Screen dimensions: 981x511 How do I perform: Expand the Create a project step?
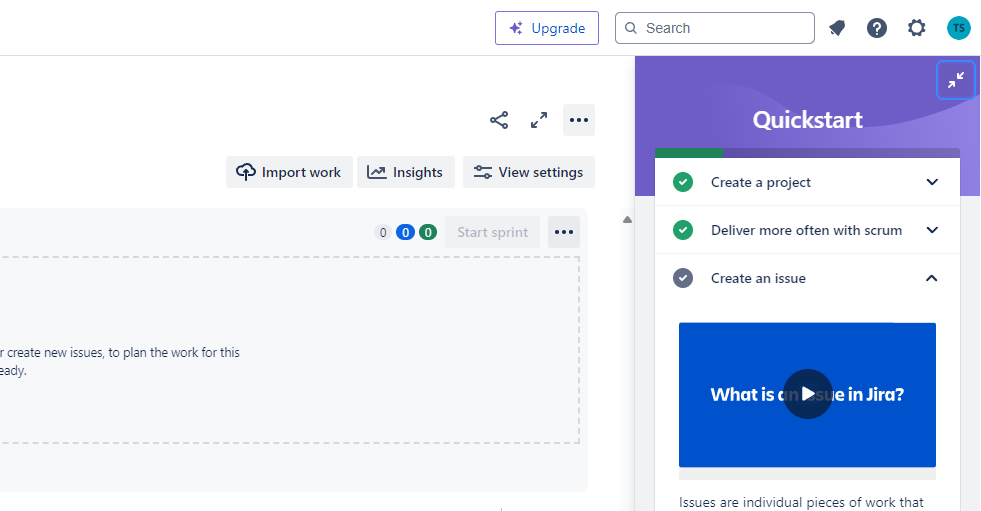click(x=932, y=182)
